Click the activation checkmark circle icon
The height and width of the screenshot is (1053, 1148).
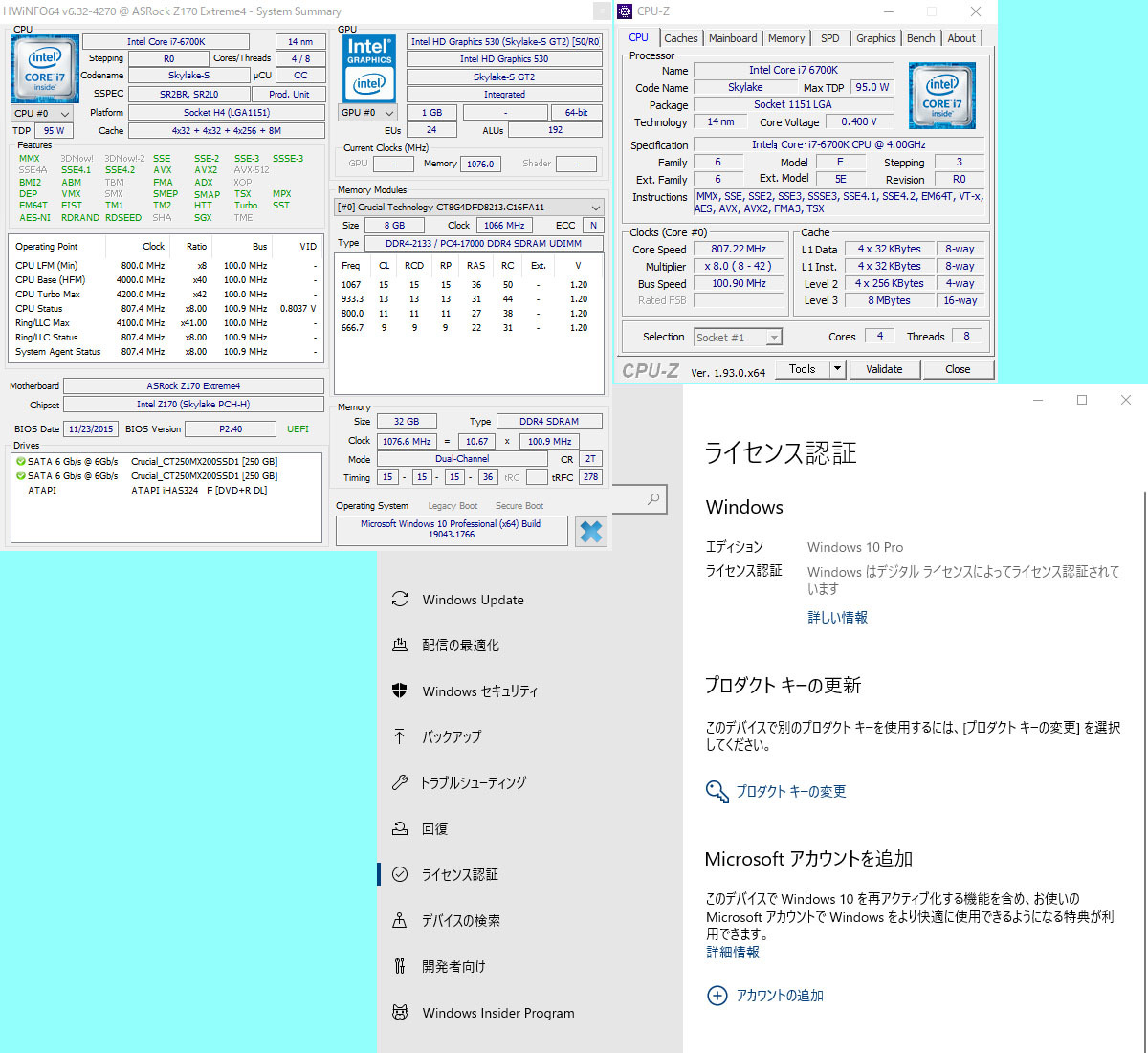point(400,874)
